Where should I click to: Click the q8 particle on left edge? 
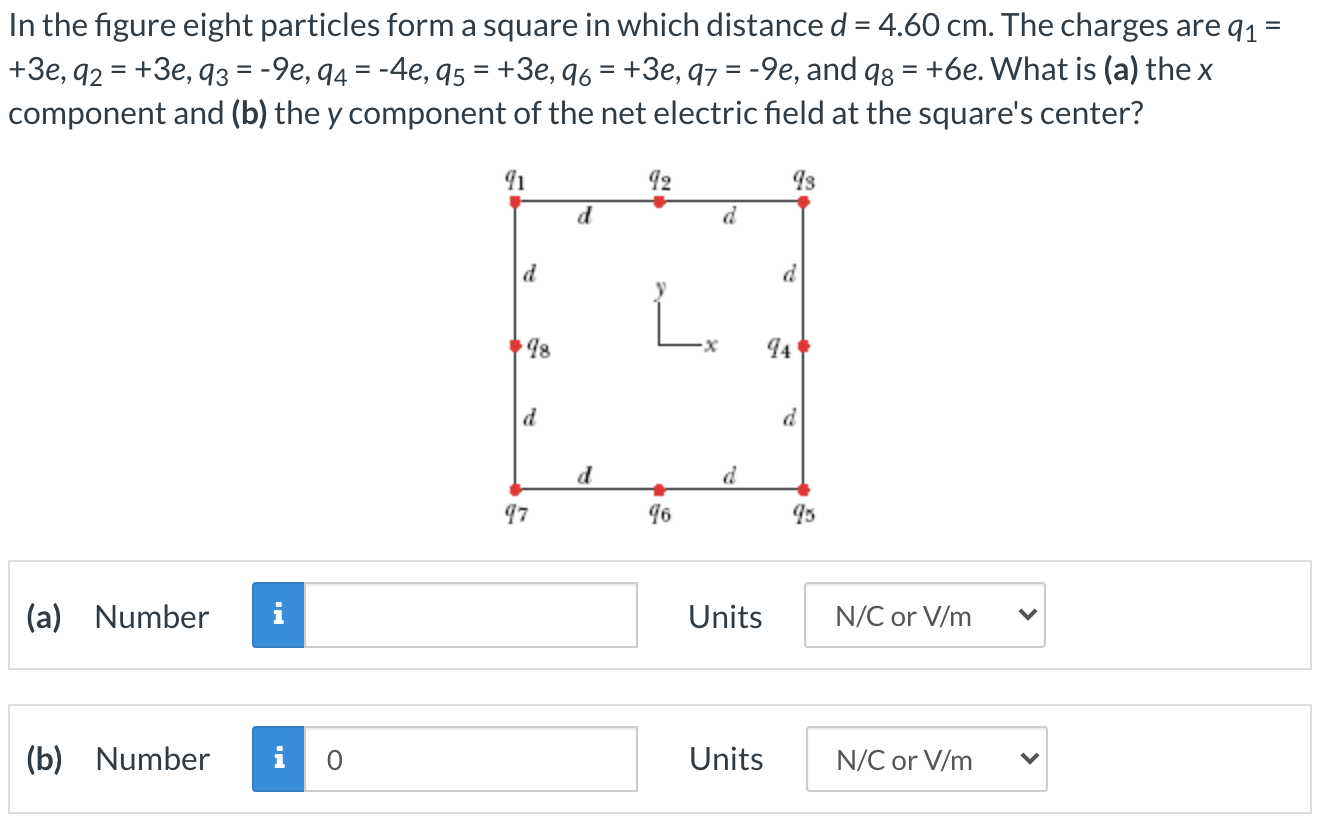point(514,346)
